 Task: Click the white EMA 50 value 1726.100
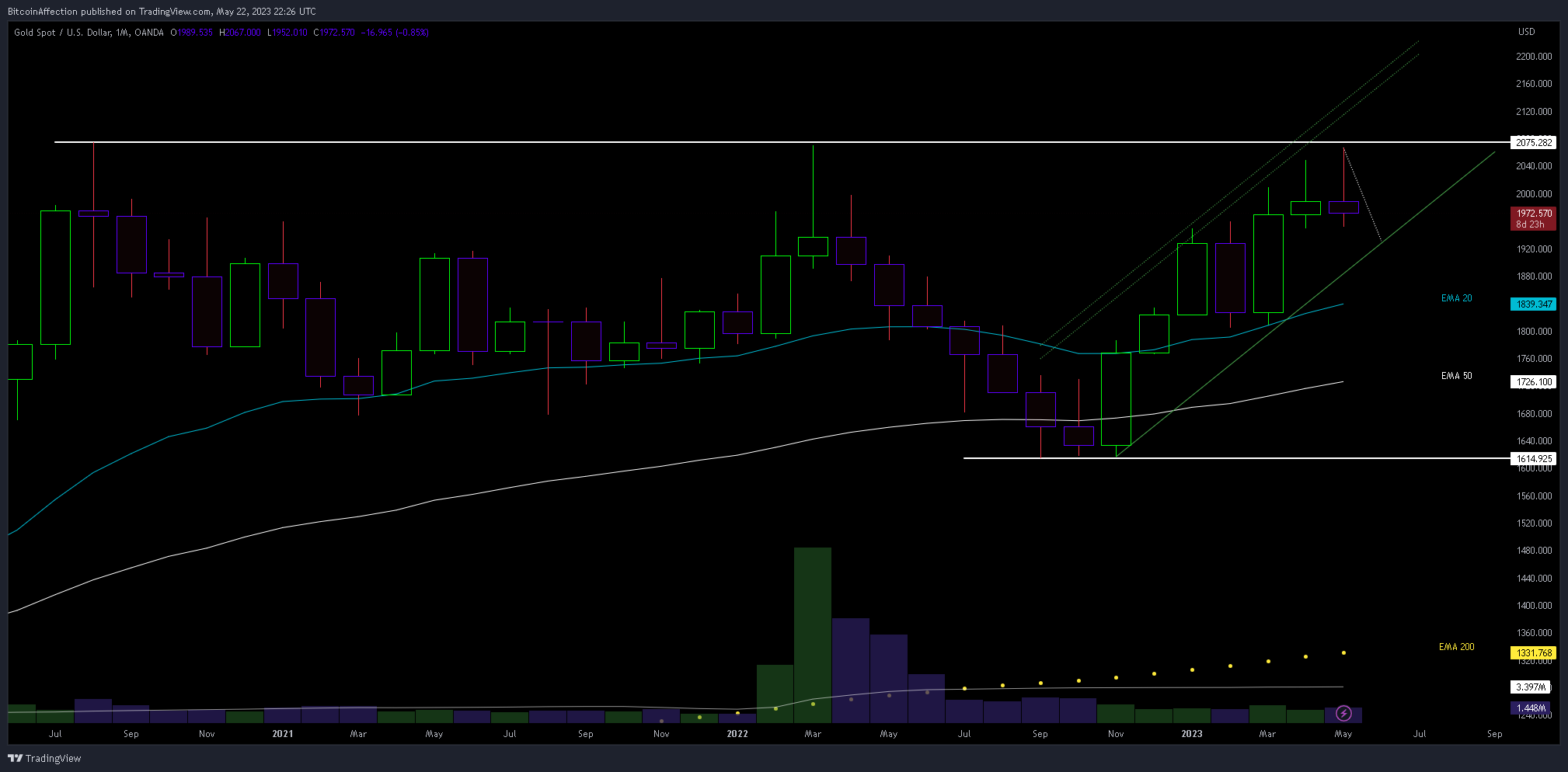click(1533, 381)
